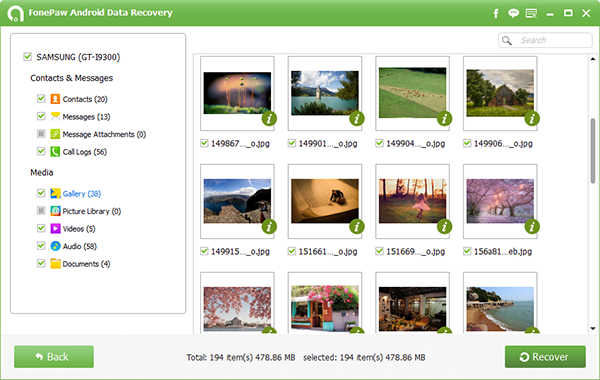This screenshot has height=380, width=600.
Task: Deselect the 151661..._o.jpg file checkbox
Action: (x=292, y=251)
